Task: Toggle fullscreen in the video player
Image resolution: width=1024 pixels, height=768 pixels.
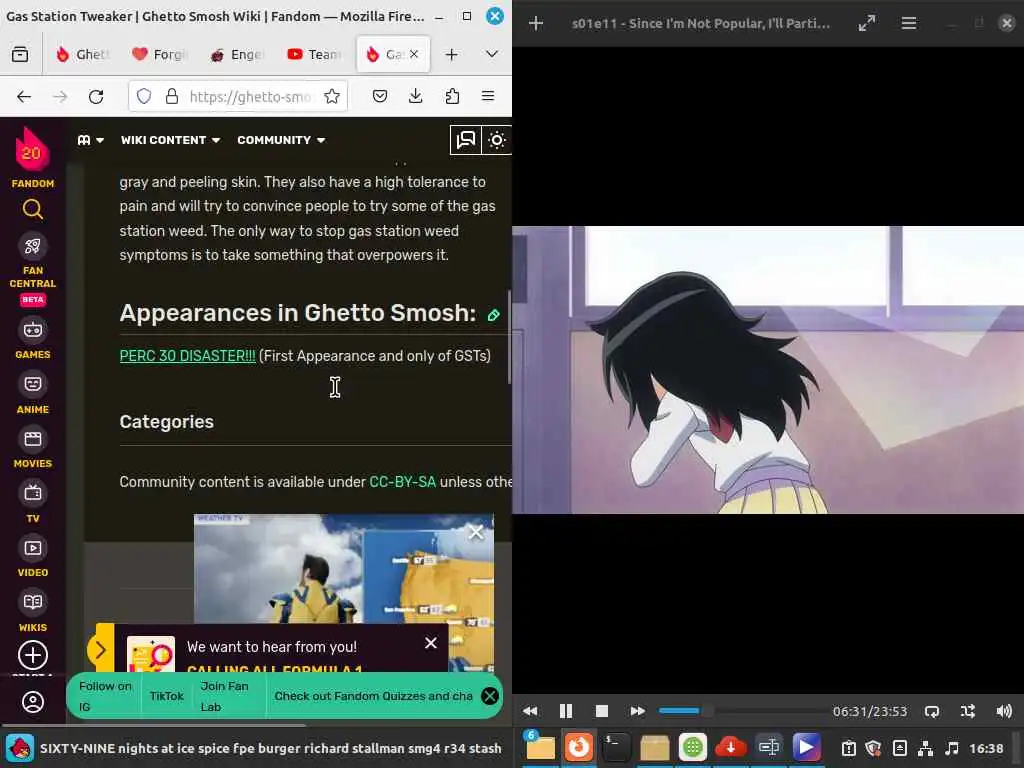Action: click(867, 24)
